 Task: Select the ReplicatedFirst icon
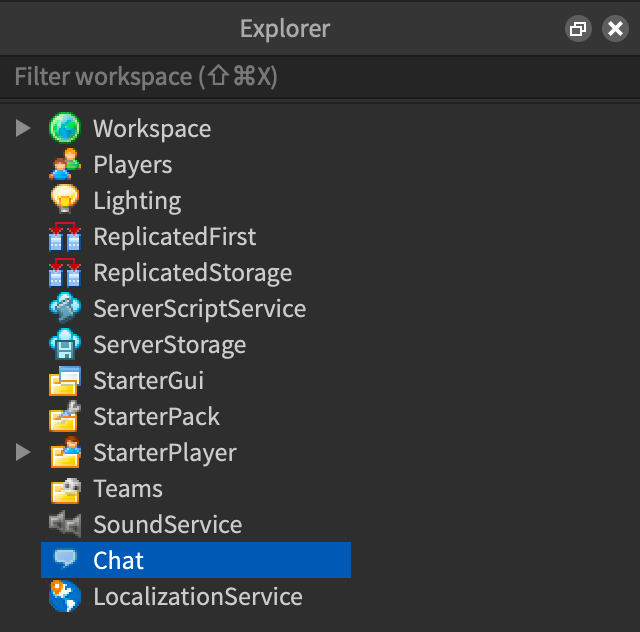coord(65,237)
